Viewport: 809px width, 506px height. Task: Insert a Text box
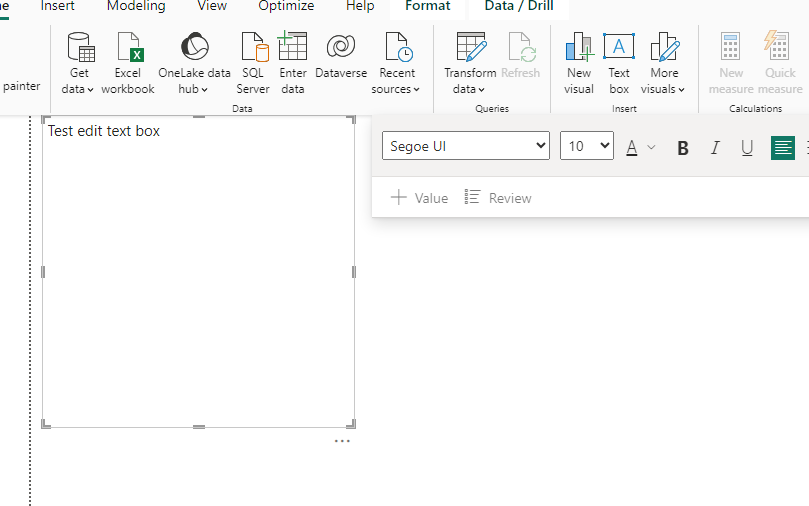click(x=619, y=64)
